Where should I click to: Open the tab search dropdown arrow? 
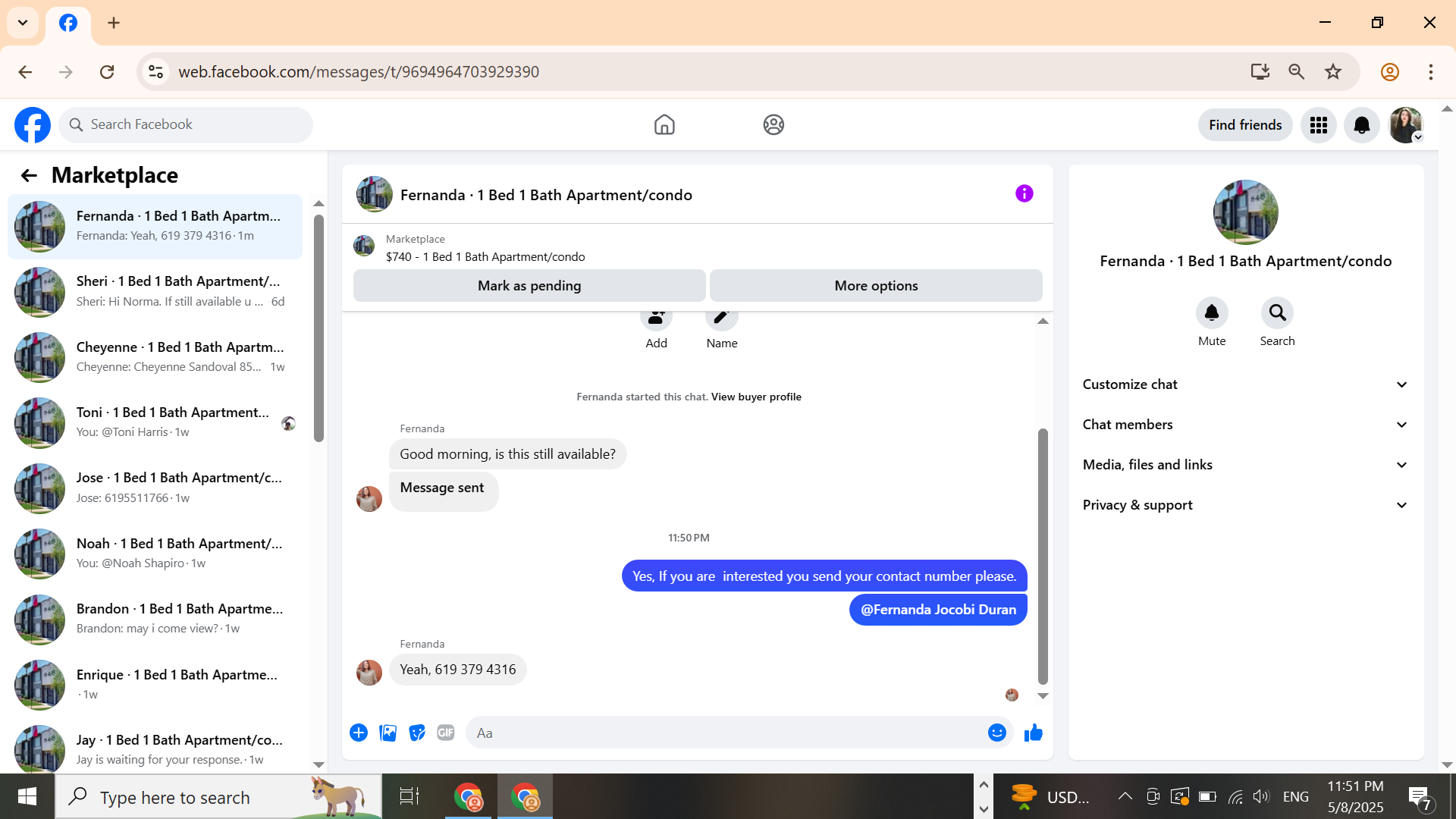tap(23, 23)
